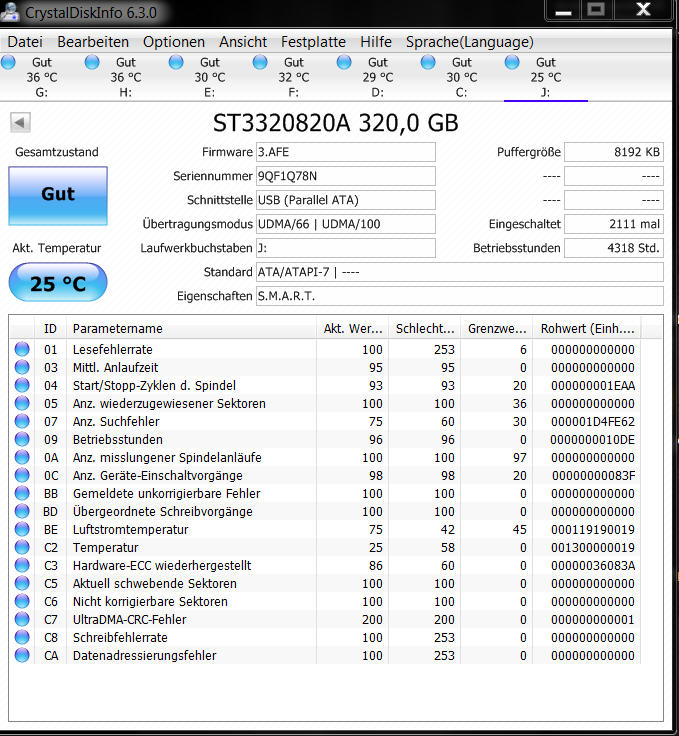Click the Standard field ATA/ATAPI-7

point(459,272)
